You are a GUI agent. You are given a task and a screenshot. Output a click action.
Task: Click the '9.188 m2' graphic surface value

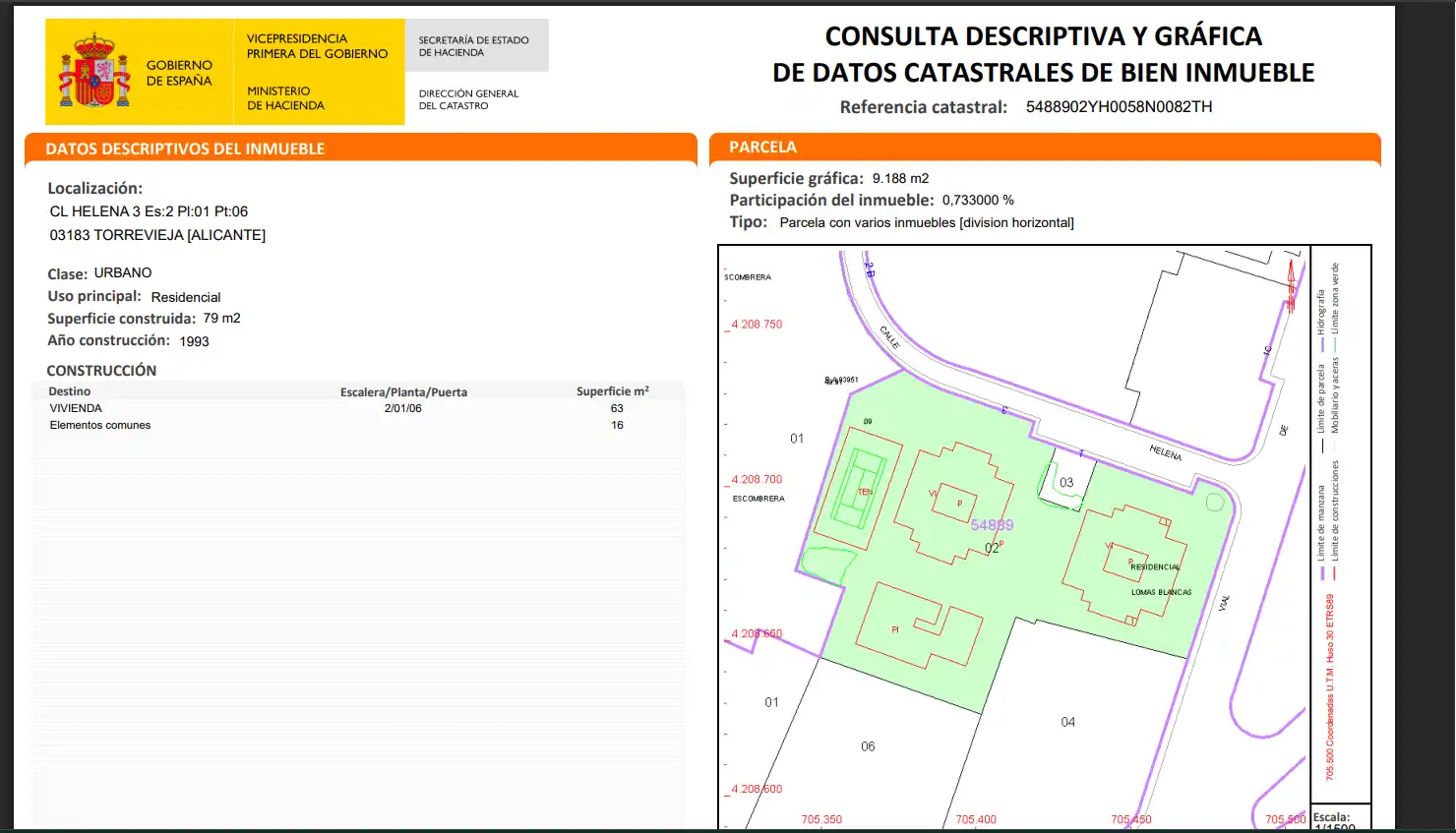pyautogui.click(x=900, y=178)
